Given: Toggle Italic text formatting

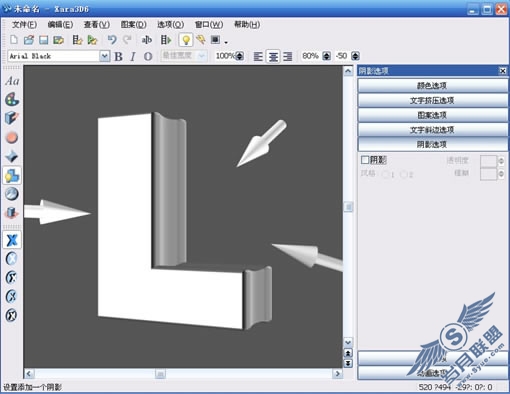Looking at the screenshot, I should point(133,56).
